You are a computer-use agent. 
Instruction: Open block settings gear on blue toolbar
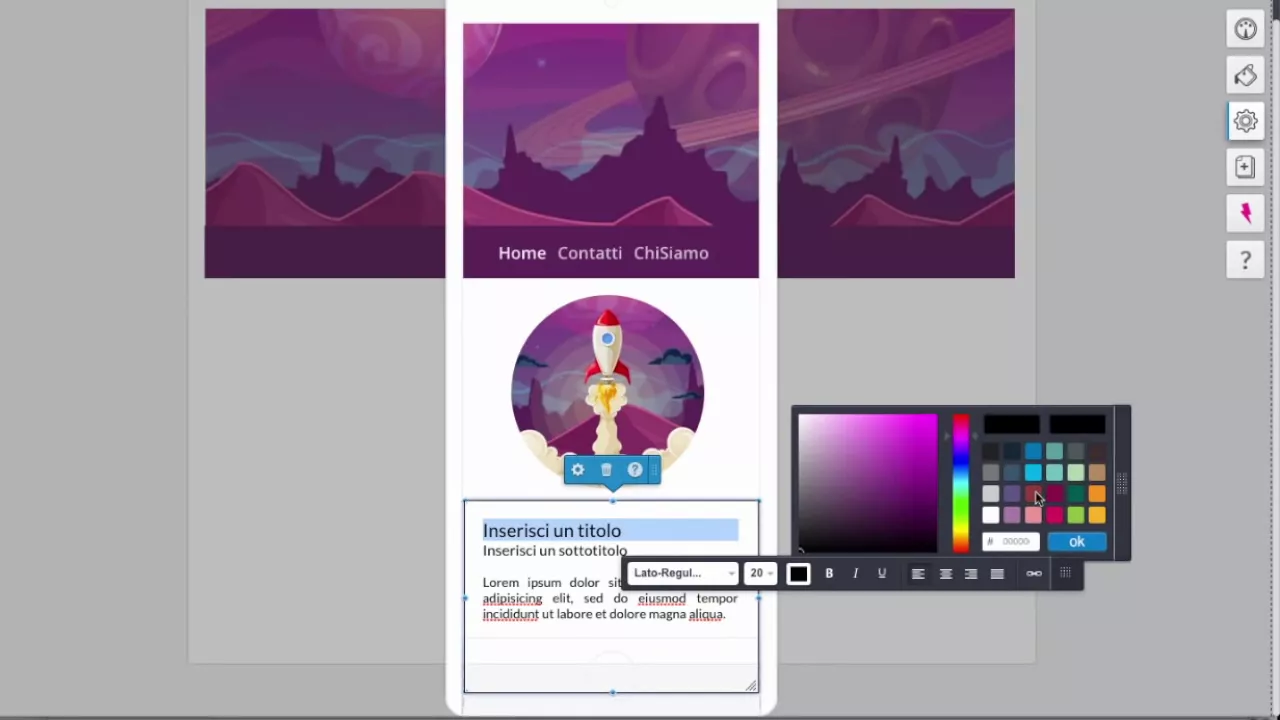[577, 469]
